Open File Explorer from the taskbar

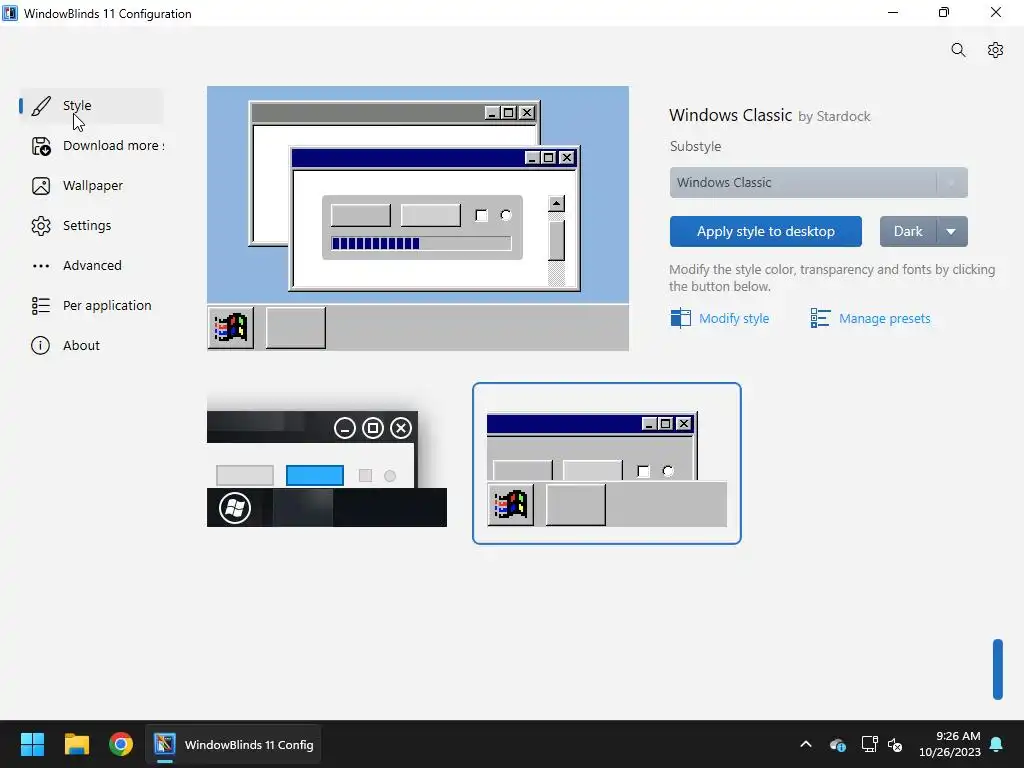76,744
